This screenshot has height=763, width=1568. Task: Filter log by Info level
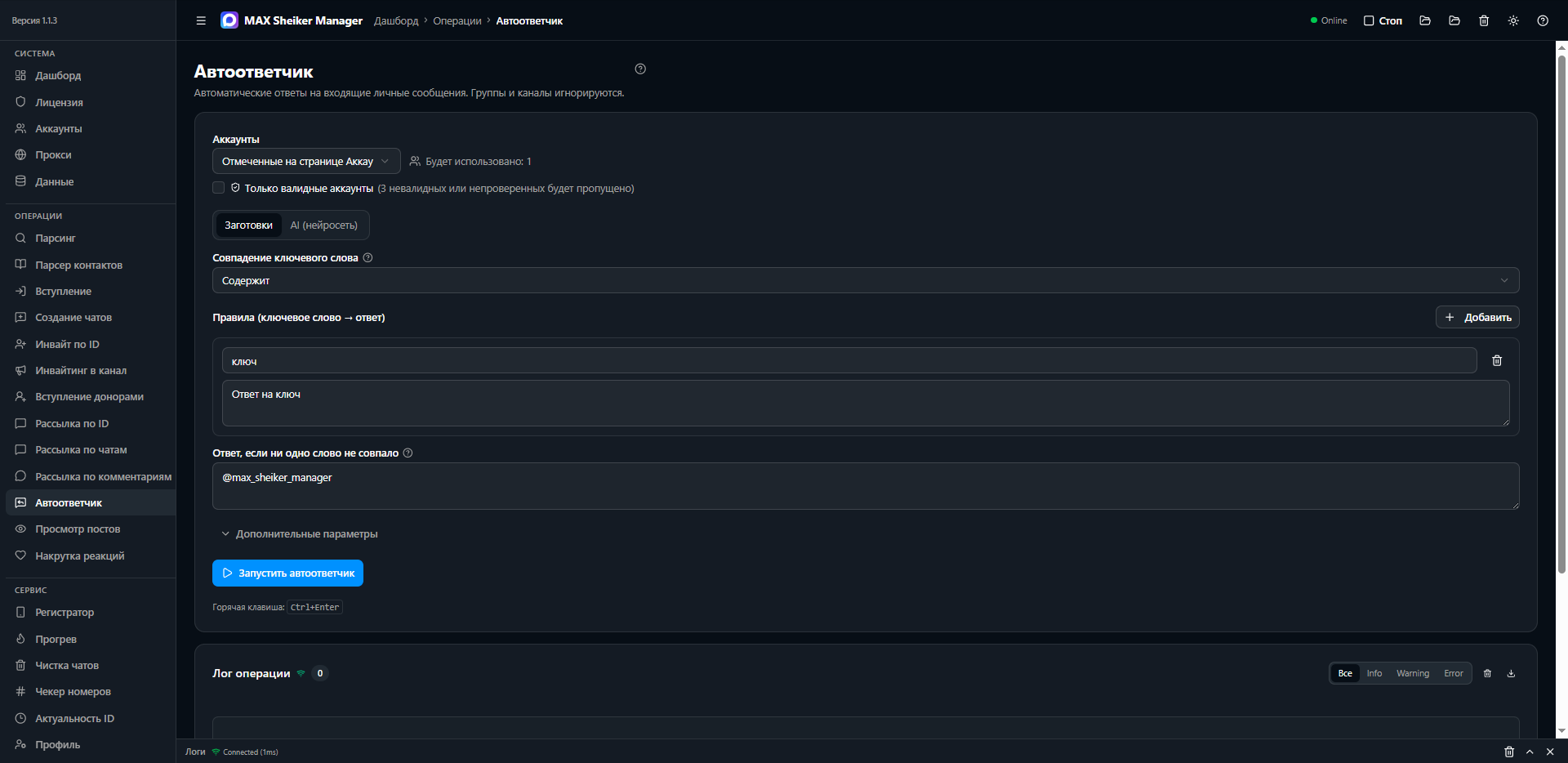[x=1374, y=673]
